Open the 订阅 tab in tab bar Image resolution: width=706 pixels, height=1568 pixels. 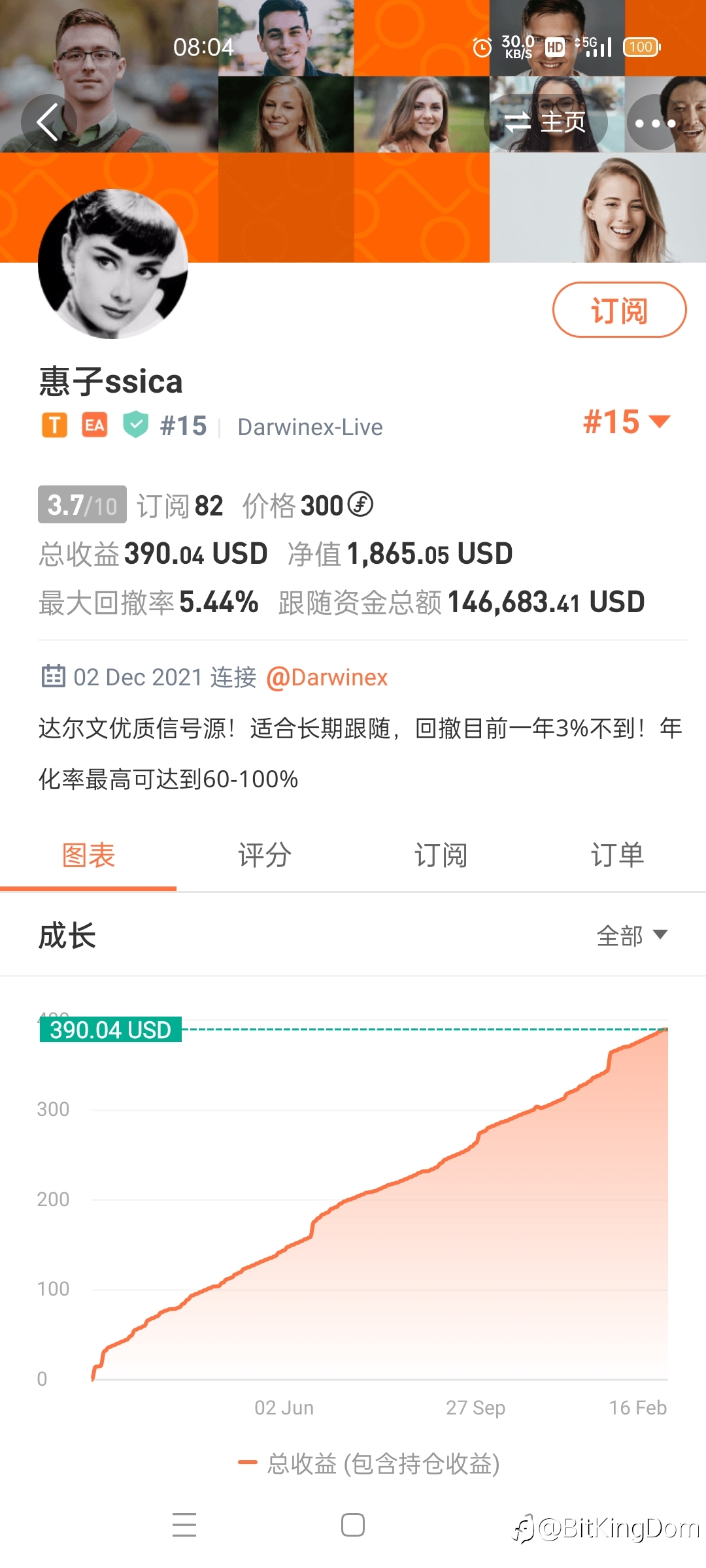click(x=441, y=855)
